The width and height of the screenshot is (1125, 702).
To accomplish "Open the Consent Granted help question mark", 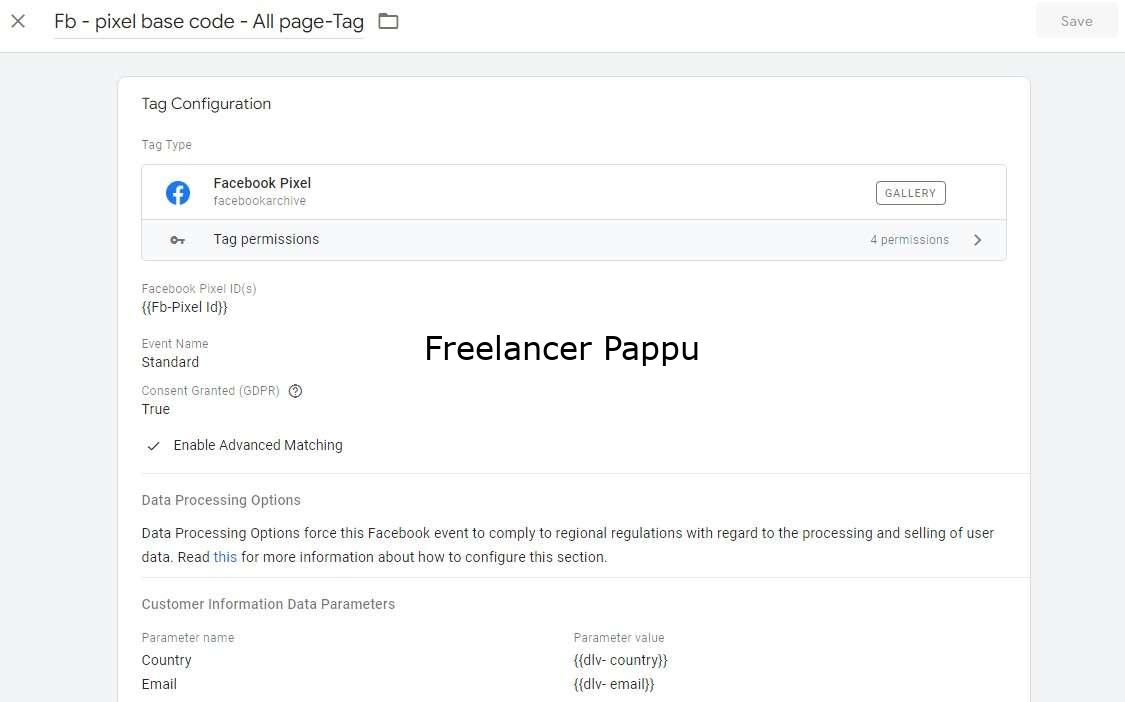I will [295, 391].
